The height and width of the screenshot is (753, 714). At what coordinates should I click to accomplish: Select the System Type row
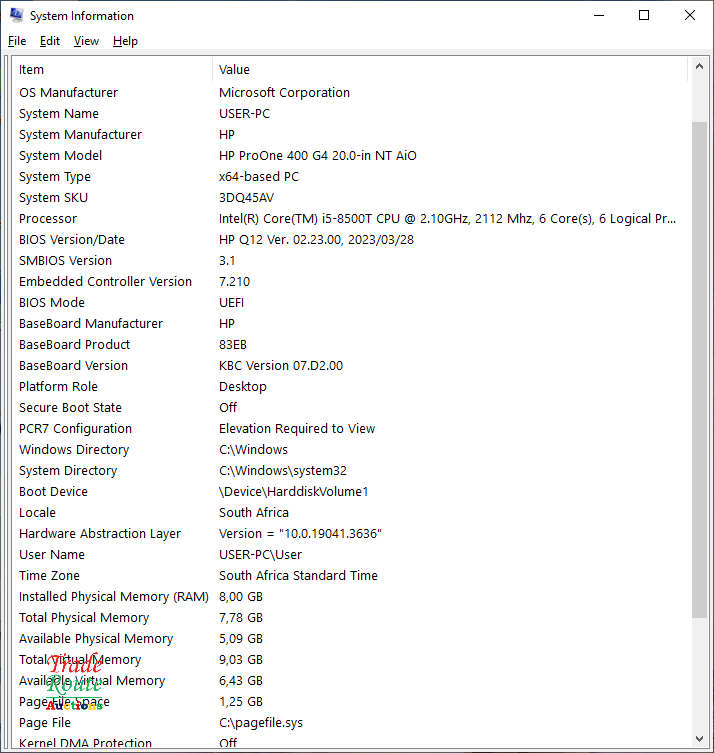[x=350, y=177]
